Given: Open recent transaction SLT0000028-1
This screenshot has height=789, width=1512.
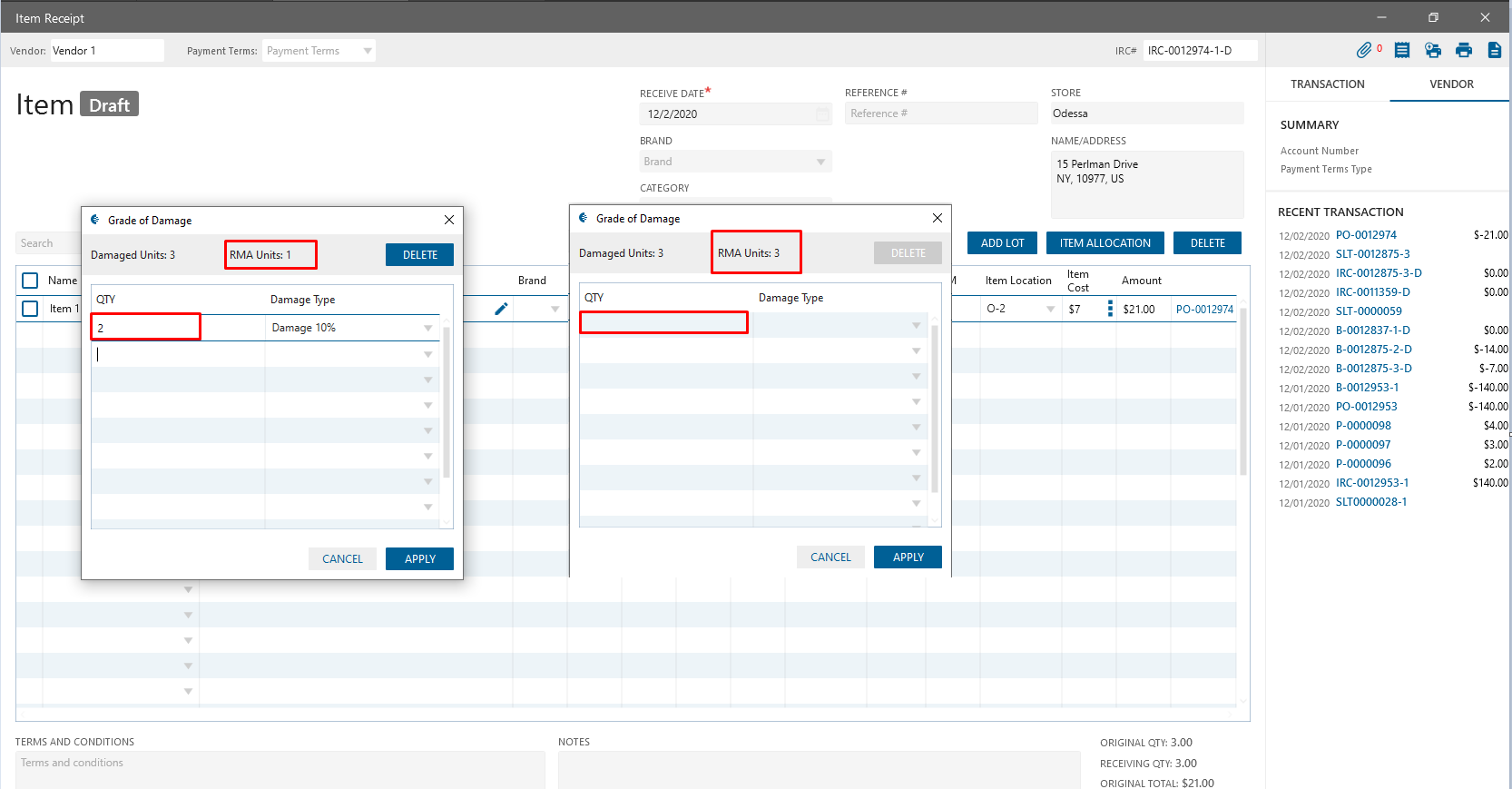Looking at the screenshot, I should point(1371,502).
